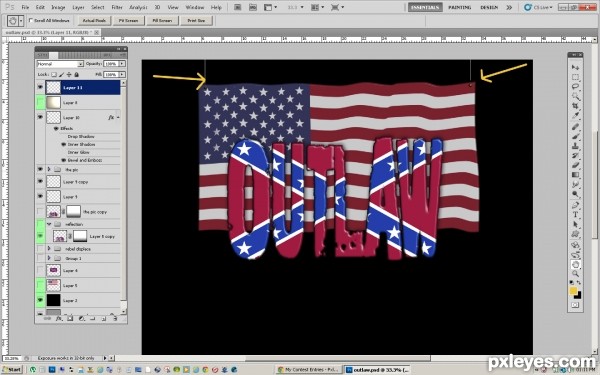
Task: Collapse Layer 10 effects arrow
Action: click(x=118, y=117)
